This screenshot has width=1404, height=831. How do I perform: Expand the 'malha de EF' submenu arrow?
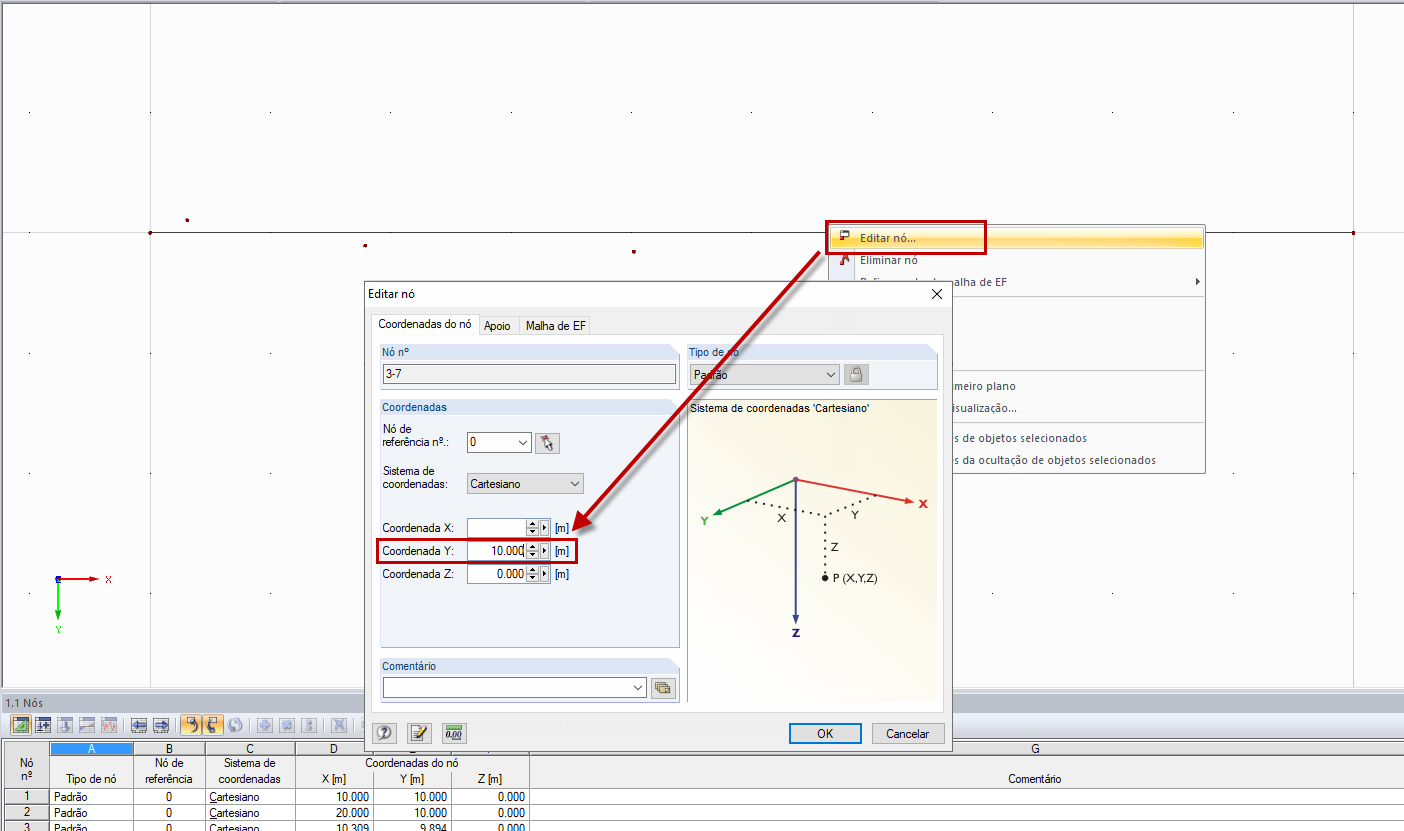1197,282
